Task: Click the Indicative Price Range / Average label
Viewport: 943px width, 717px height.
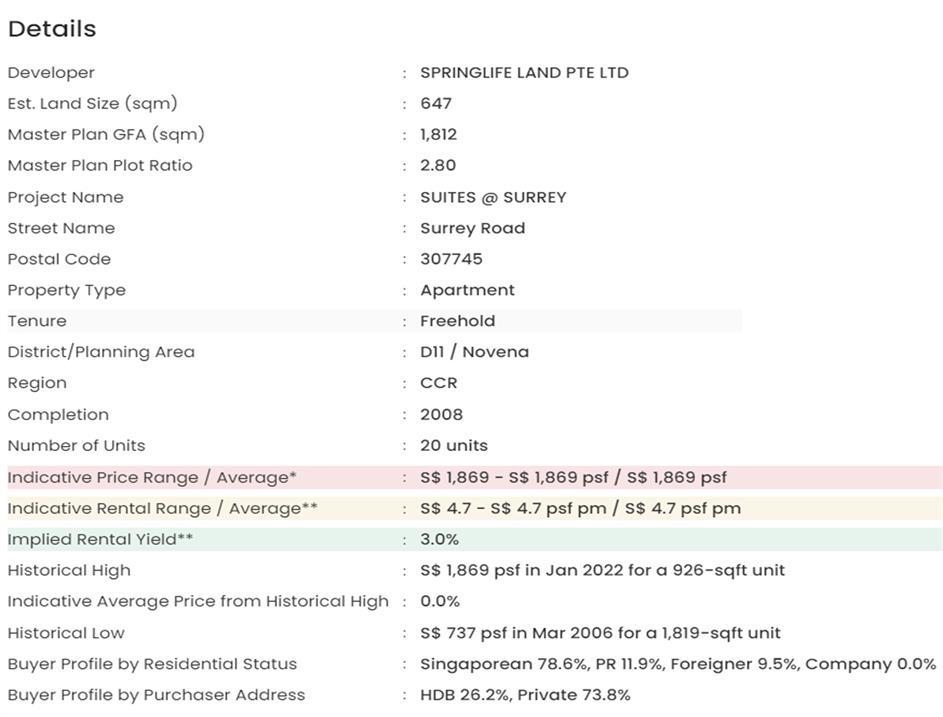Action: point(152,477)
